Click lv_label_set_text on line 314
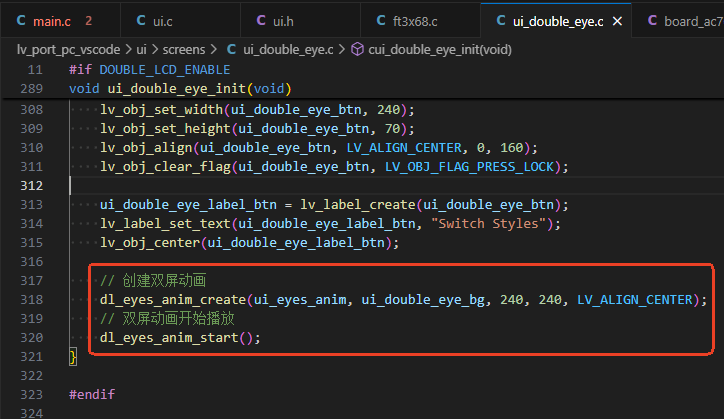The height and width of the screenshot is (419, 724). 165,223
